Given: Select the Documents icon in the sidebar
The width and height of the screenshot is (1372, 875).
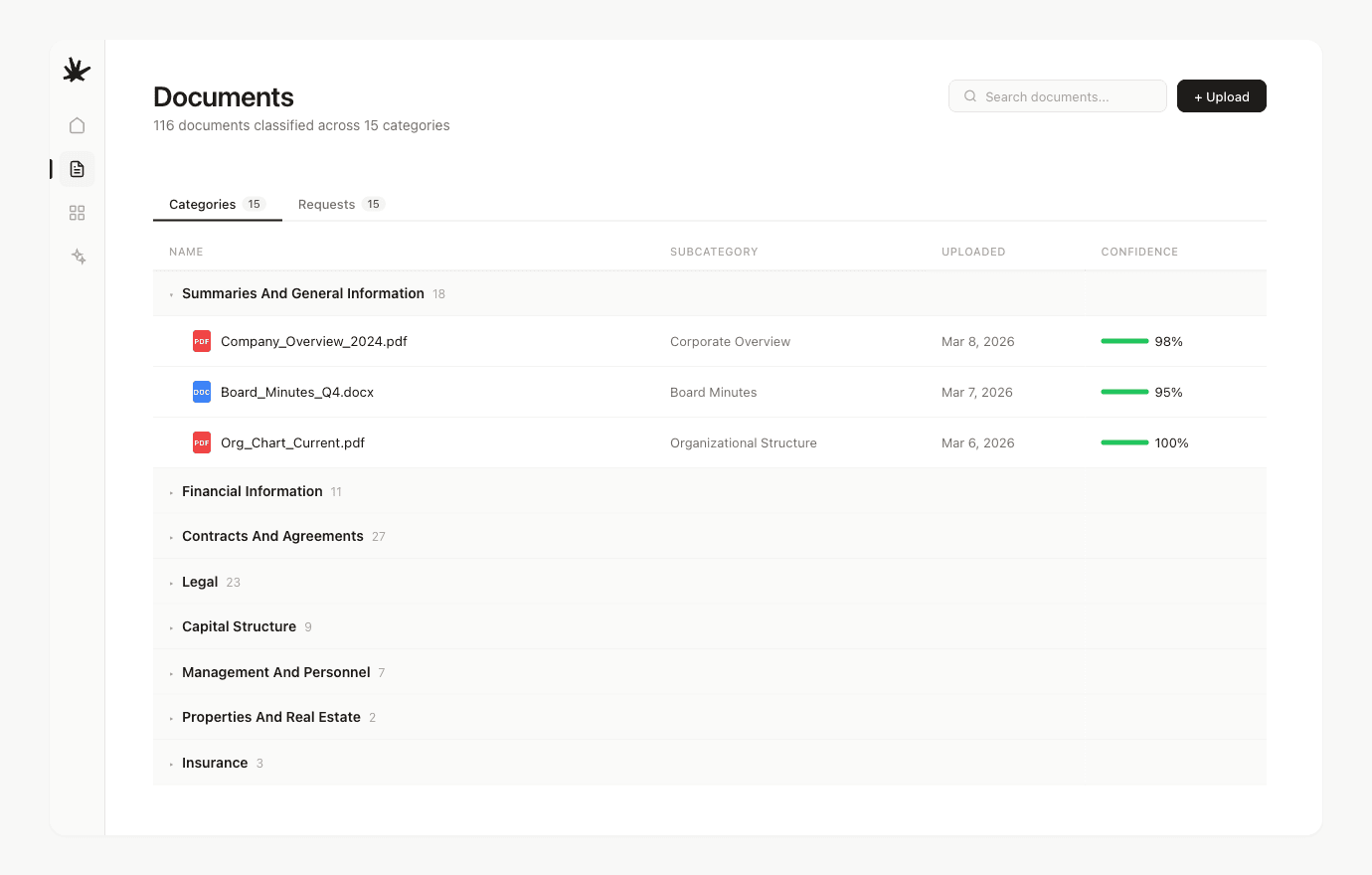Looking at the screenshot, I should click(x=77, y=169).
